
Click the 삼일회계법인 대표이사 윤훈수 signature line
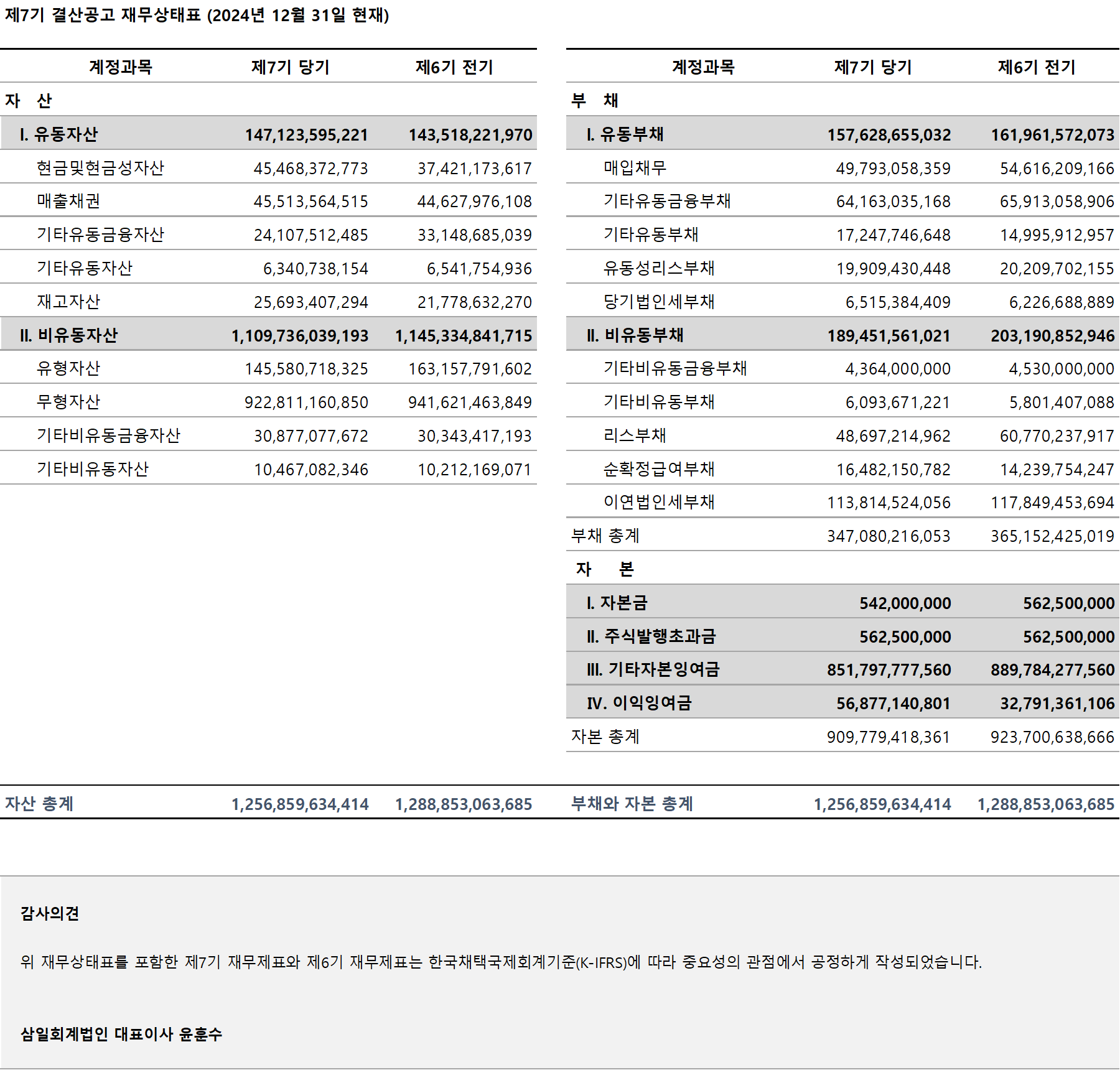[x=121, y=1034]
